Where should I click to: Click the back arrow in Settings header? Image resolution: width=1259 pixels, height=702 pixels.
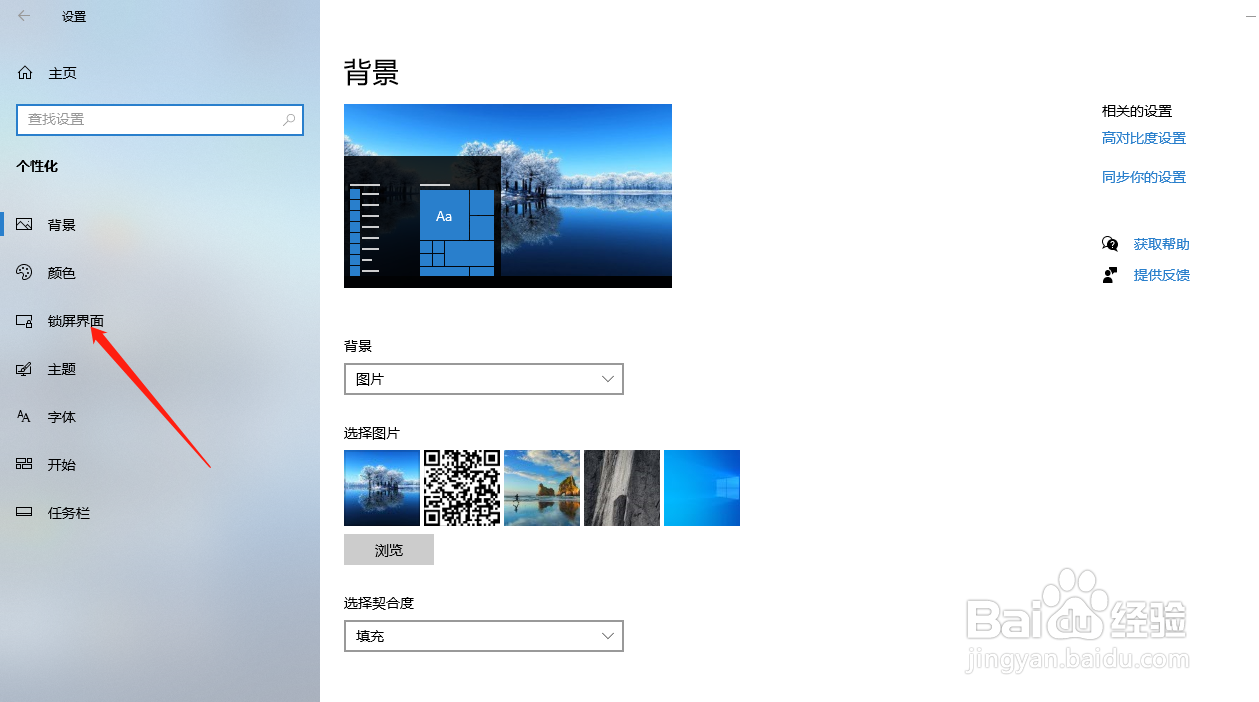pos(24,16)
